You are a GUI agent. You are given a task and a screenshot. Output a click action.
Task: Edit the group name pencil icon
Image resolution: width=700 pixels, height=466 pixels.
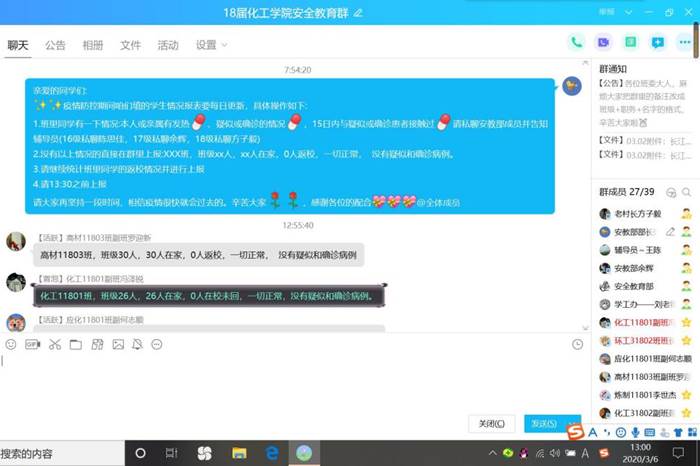(358, 13)
